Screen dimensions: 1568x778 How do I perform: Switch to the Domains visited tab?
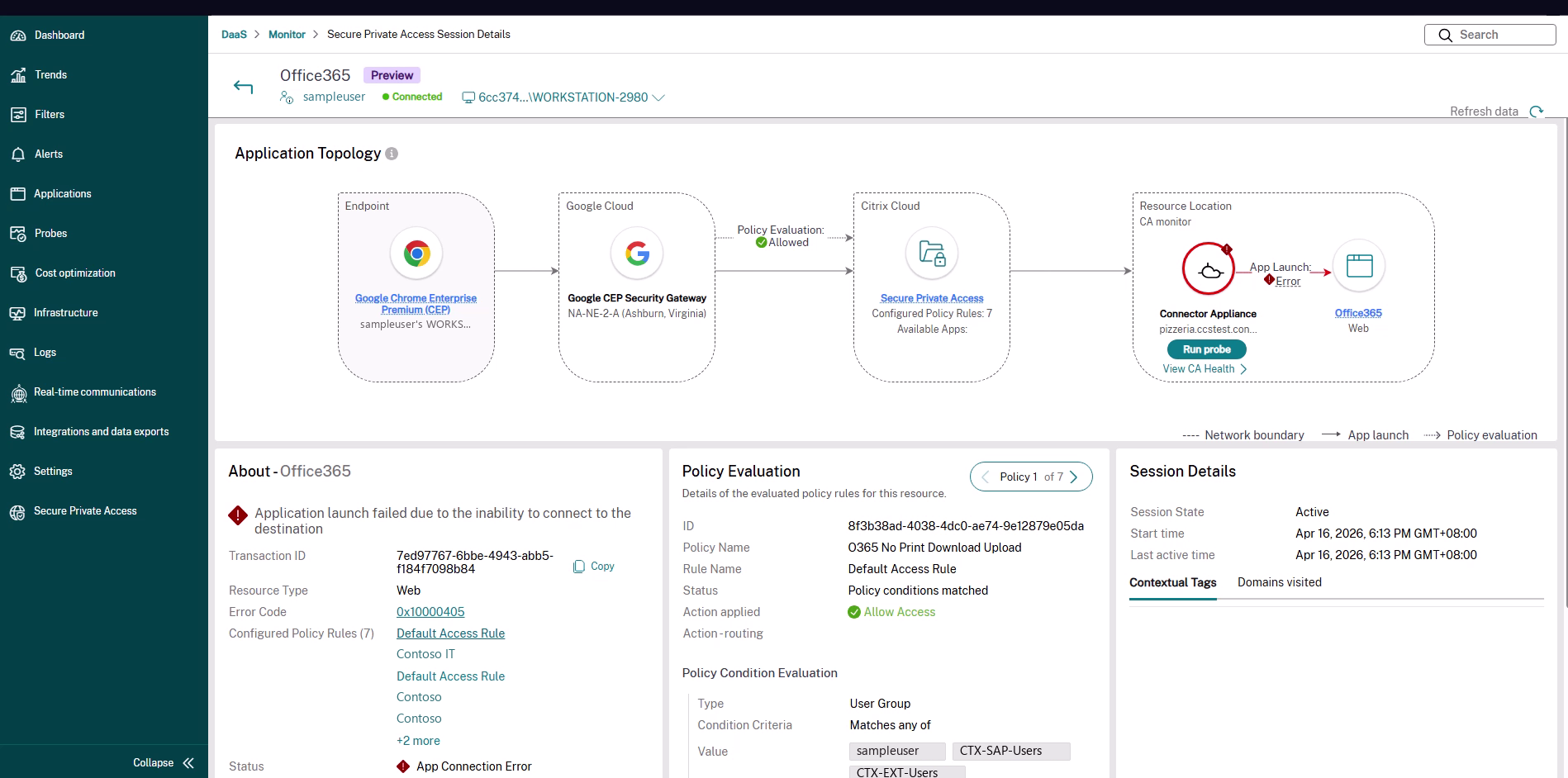point(1279,582)
